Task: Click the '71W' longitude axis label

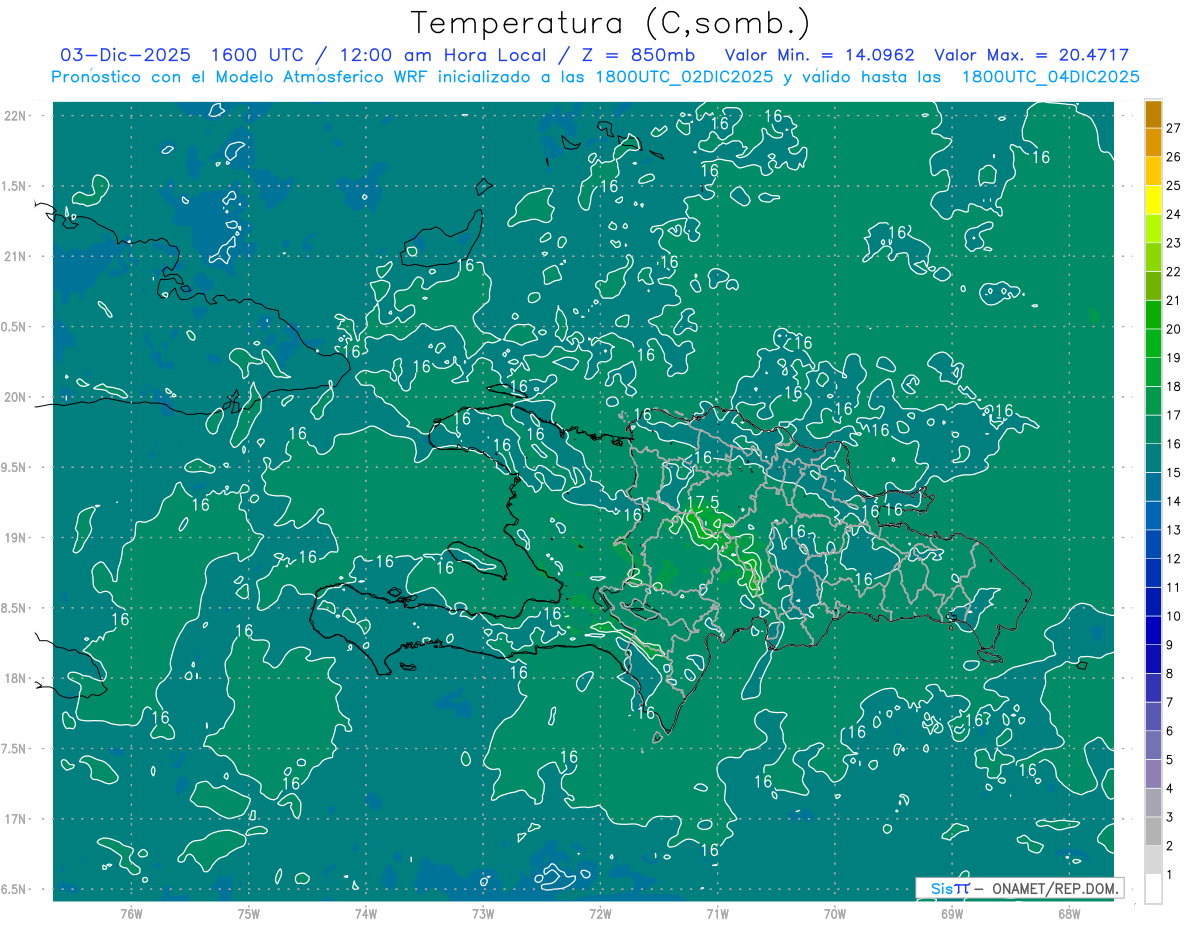Action: 717,913
